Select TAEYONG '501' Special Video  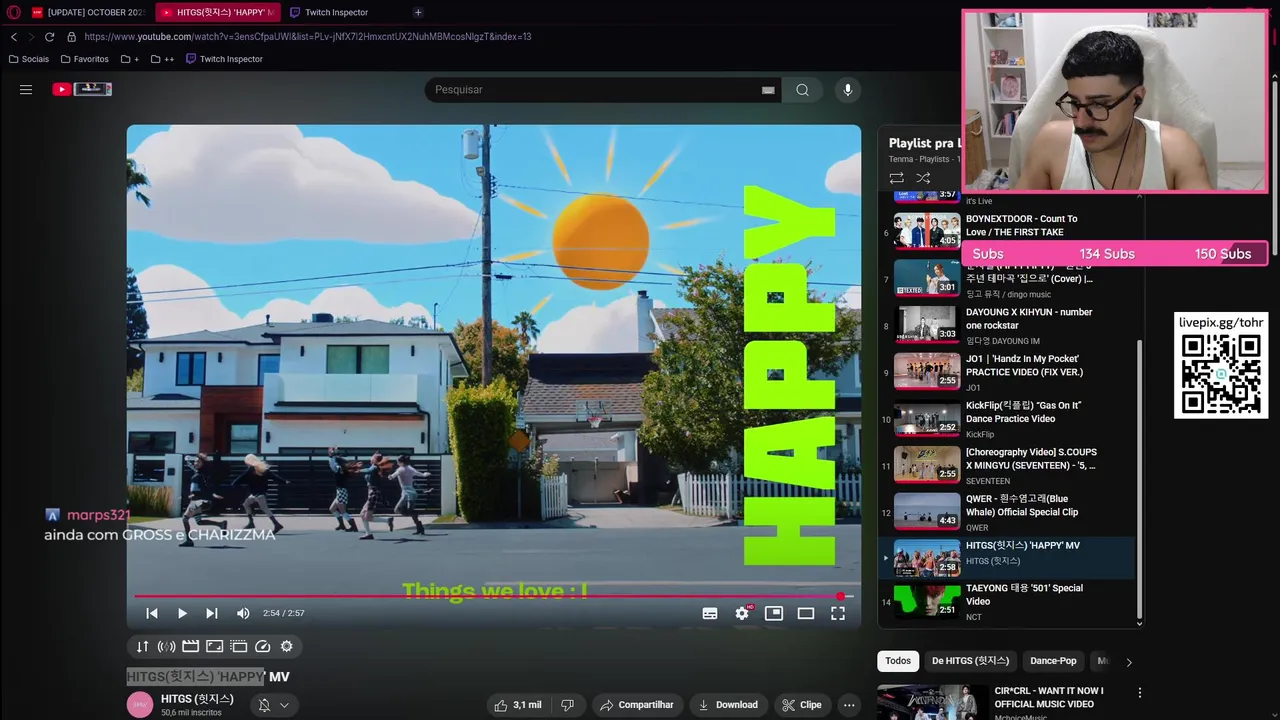point(1007,601)
